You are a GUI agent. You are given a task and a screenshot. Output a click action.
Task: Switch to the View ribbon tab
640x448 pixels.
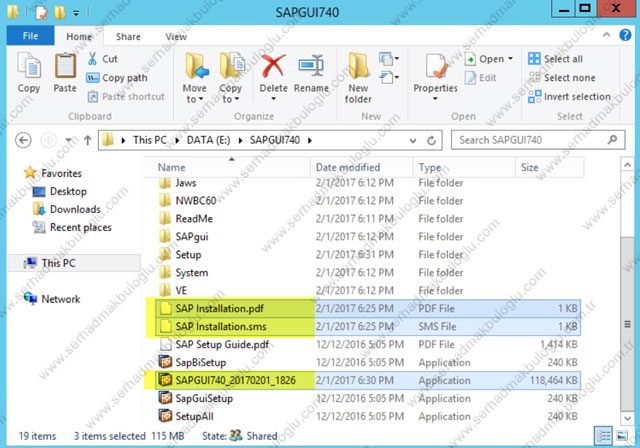[176, 37]
